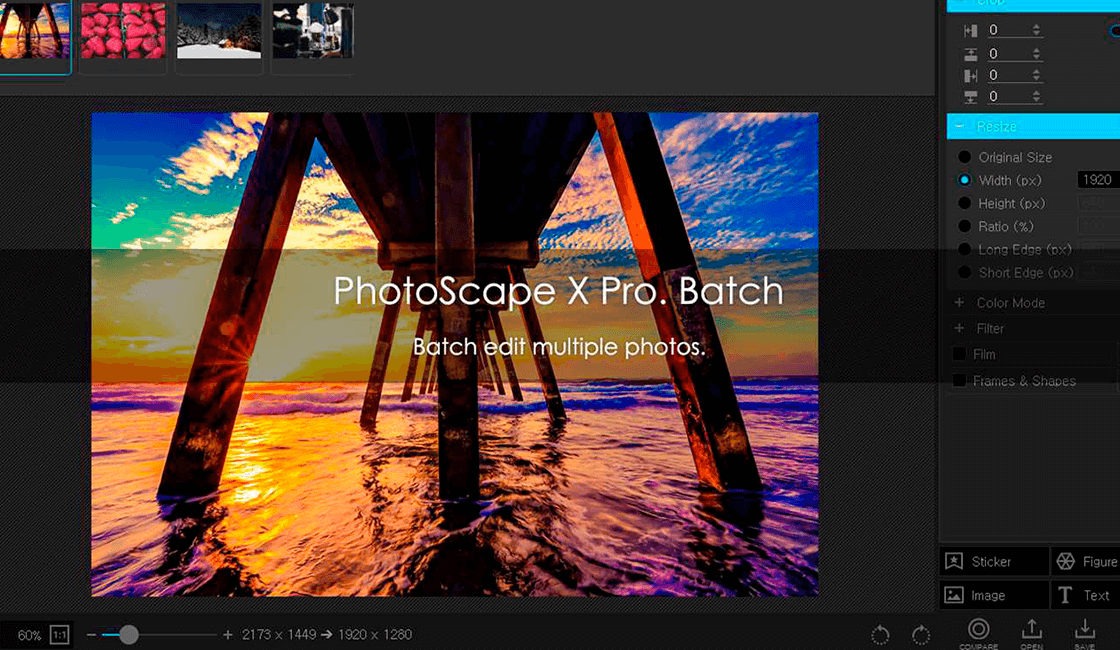Select the pier sunset thumbnail
Image resolution: width=1120 pixels, height=650 pixels.
(34, 30)
